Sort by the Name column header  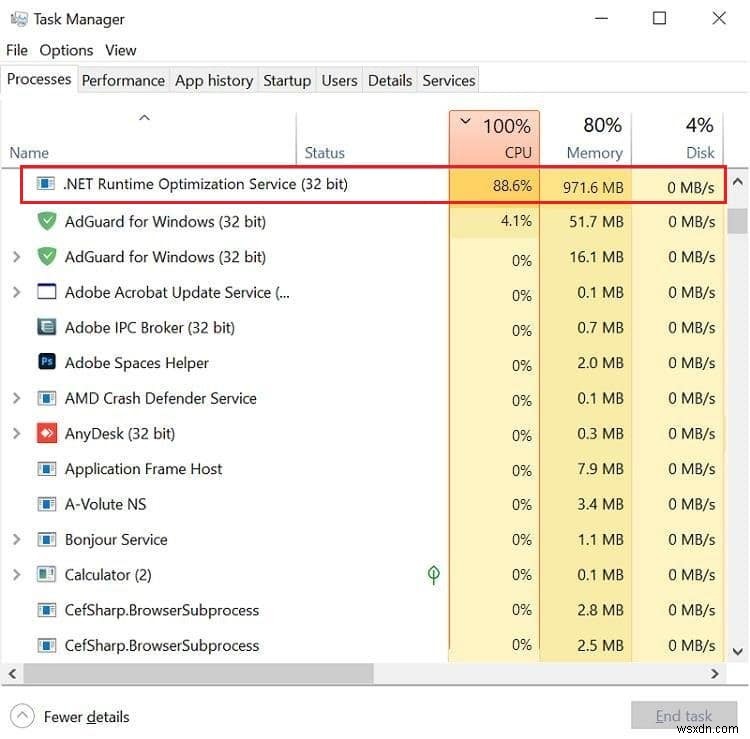[x=29, y=153]
